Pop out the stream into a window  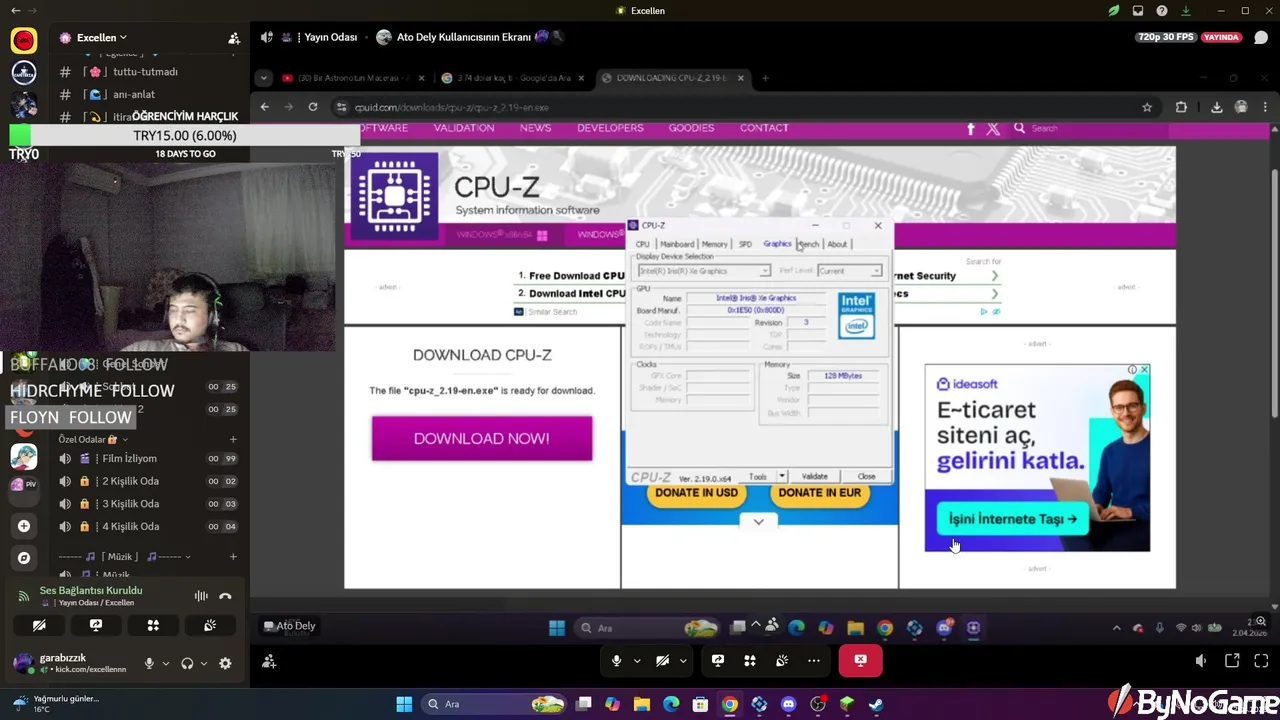click(1232, 661)
